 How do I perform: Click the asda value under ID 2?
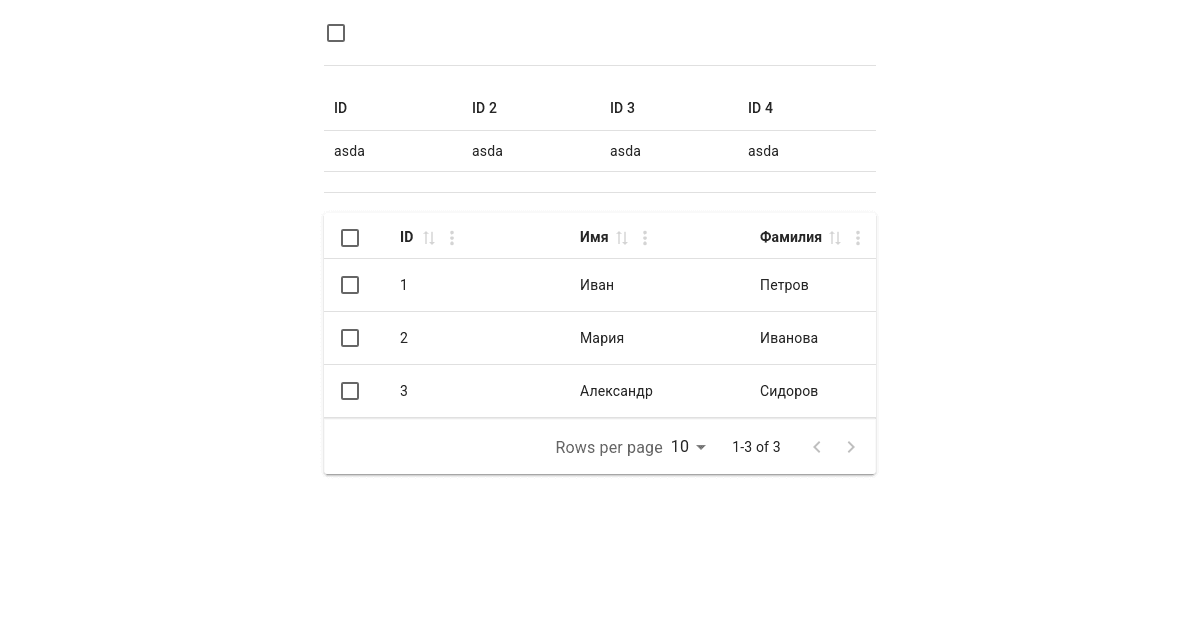(487, 151)
